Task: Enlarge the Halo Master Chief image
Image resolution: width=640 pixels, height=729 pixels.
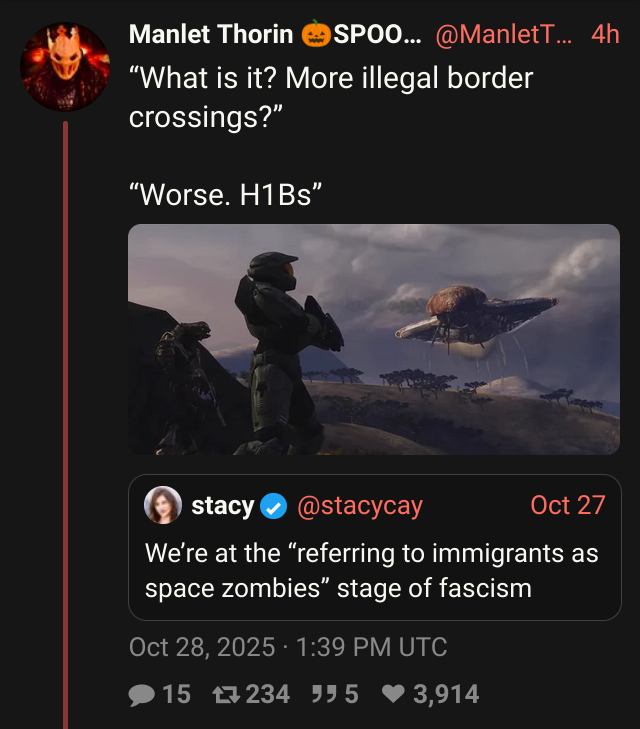Action: coord(374,339)
